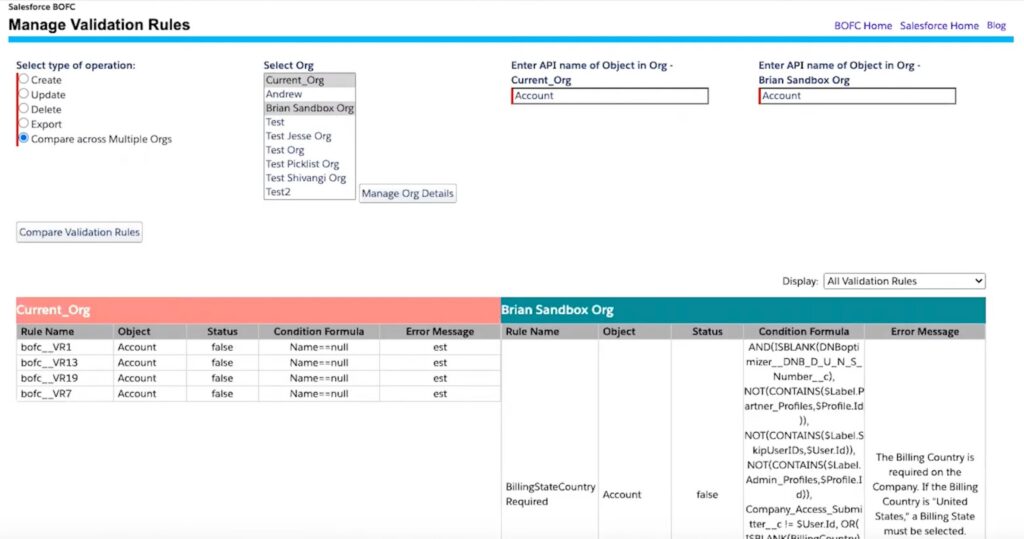The height and width of the screenshot is (539, 1024).
Task: Select the Export operation radio button
Action: pos(24,123)
